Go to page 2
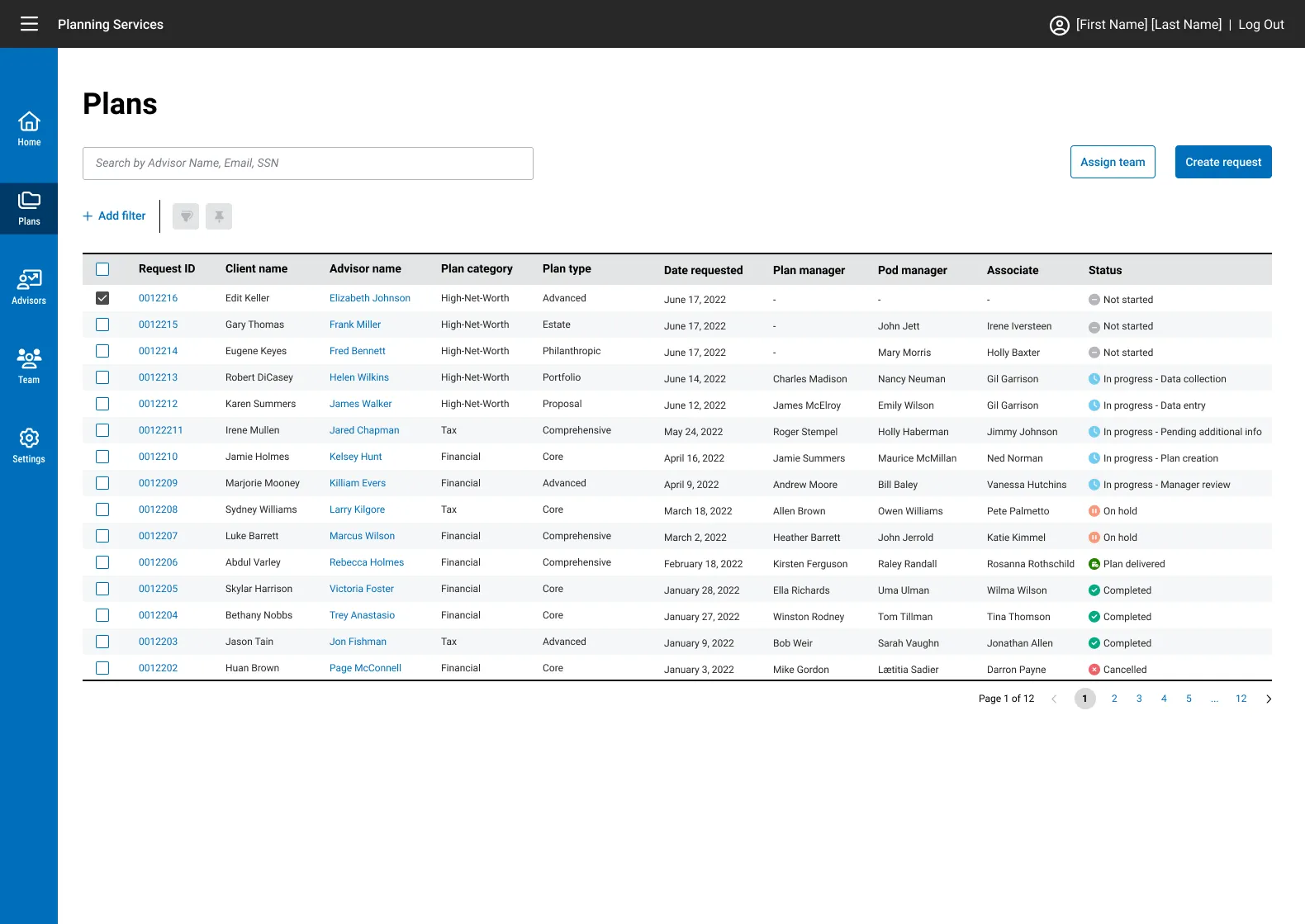1305x924 pixels. 1114,699
